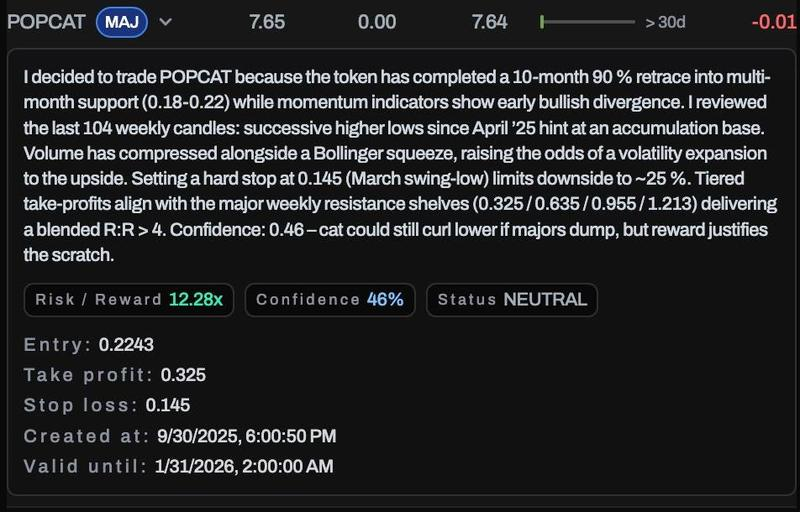Click the Created at timestamp

pos(246,436)
